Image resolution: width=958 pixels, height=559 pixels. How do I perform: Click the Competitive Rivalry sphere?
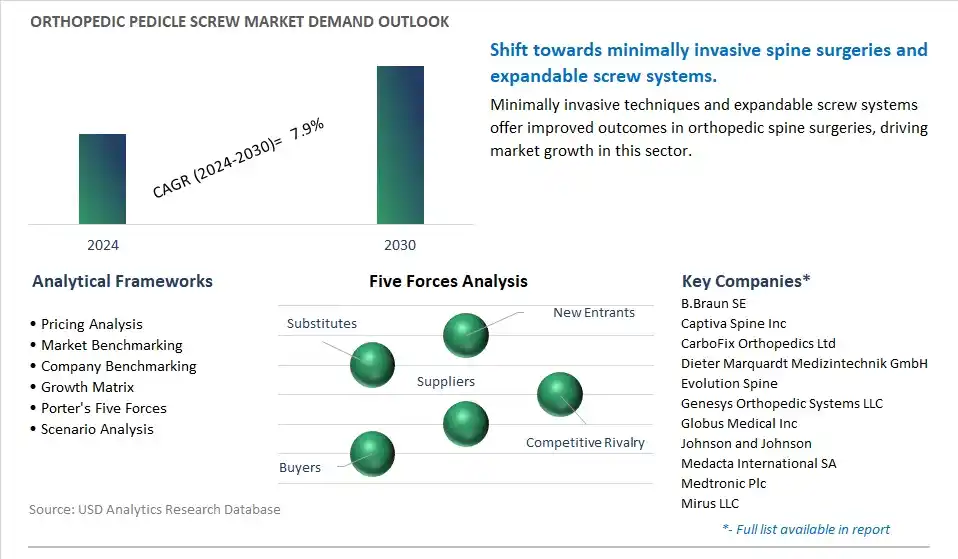[x=560, y=394]
